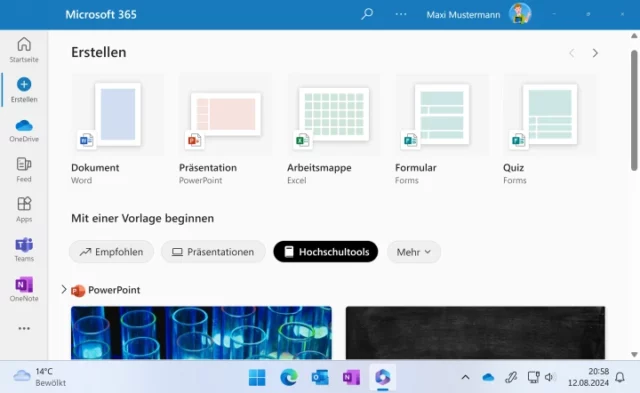Open the Mehr dropdown
Screen dimensions: 640x393
pos(414,252)
